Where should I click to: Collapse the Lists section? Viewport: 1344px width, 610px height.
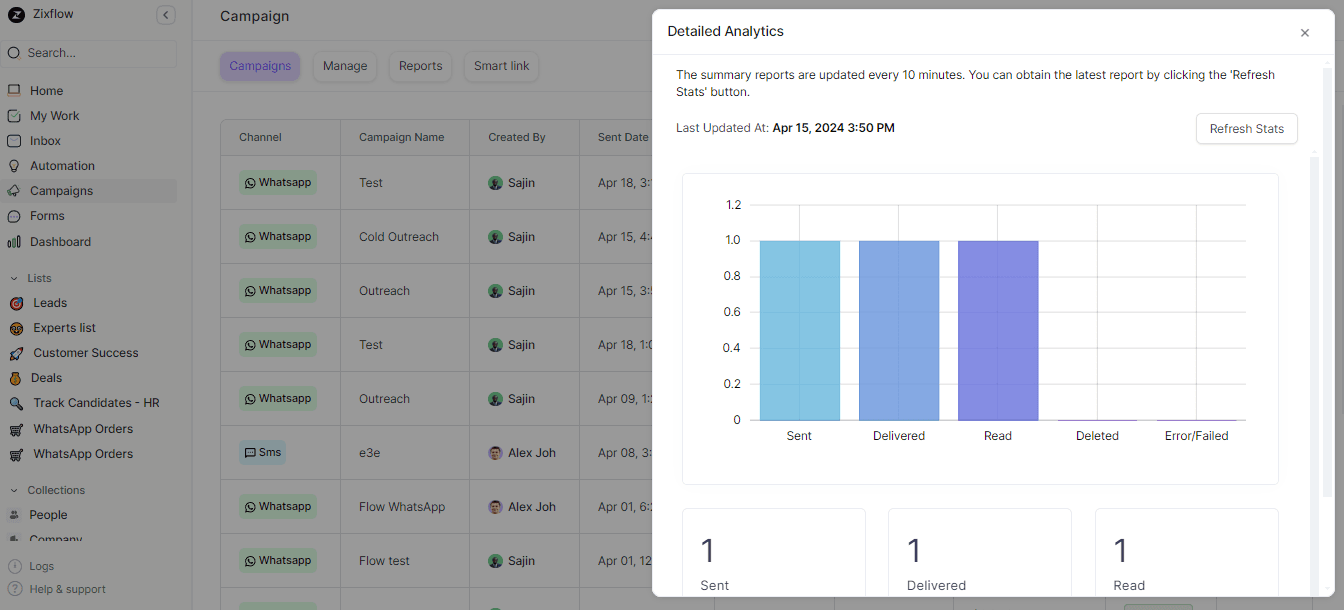pyautogui.click(x=14, y=278)
